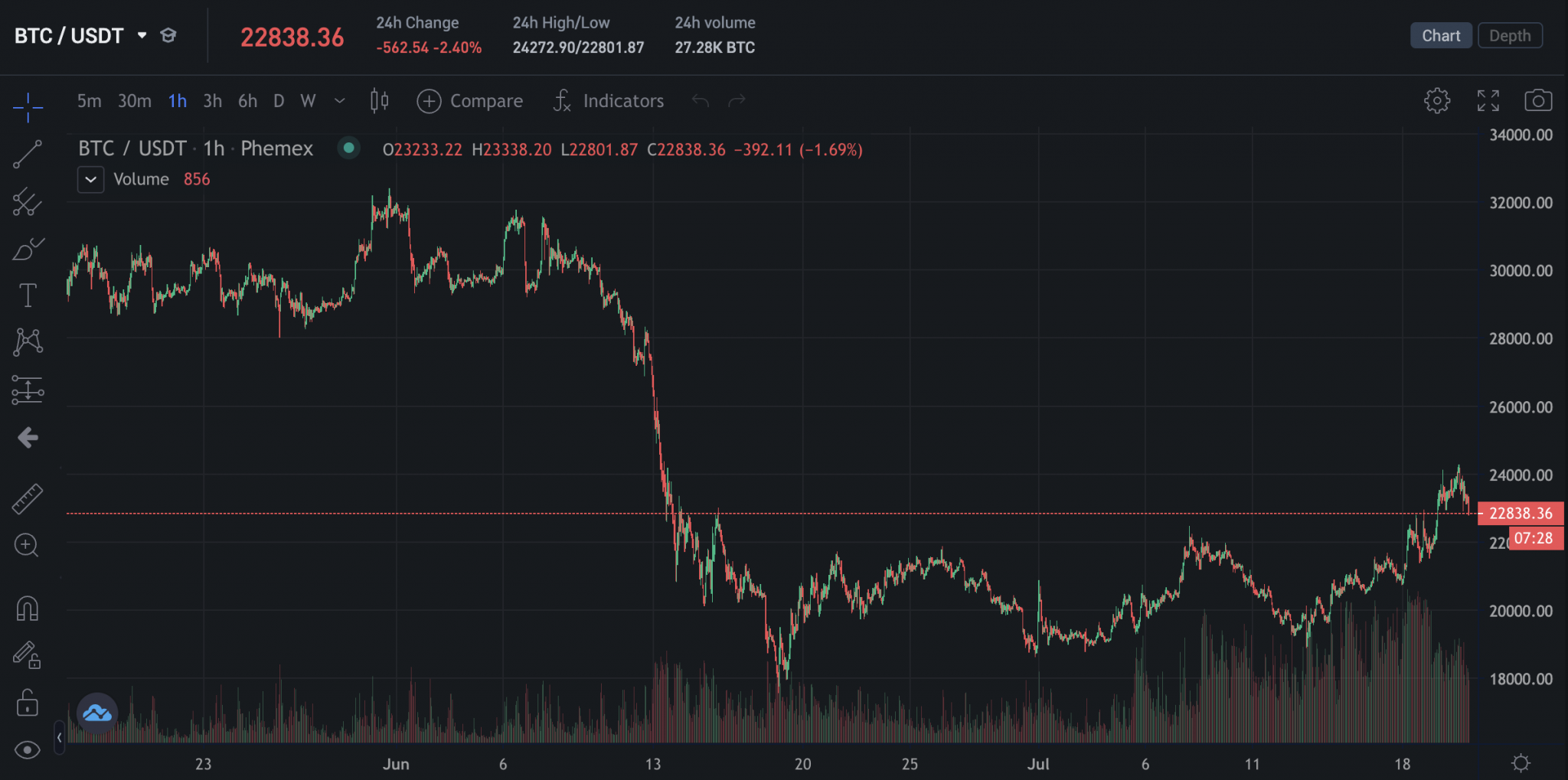Image resolution: width=1568 pixels, height=780 pixels.
Task: Open the Compare dialog
Action: [x=470, y=100]
